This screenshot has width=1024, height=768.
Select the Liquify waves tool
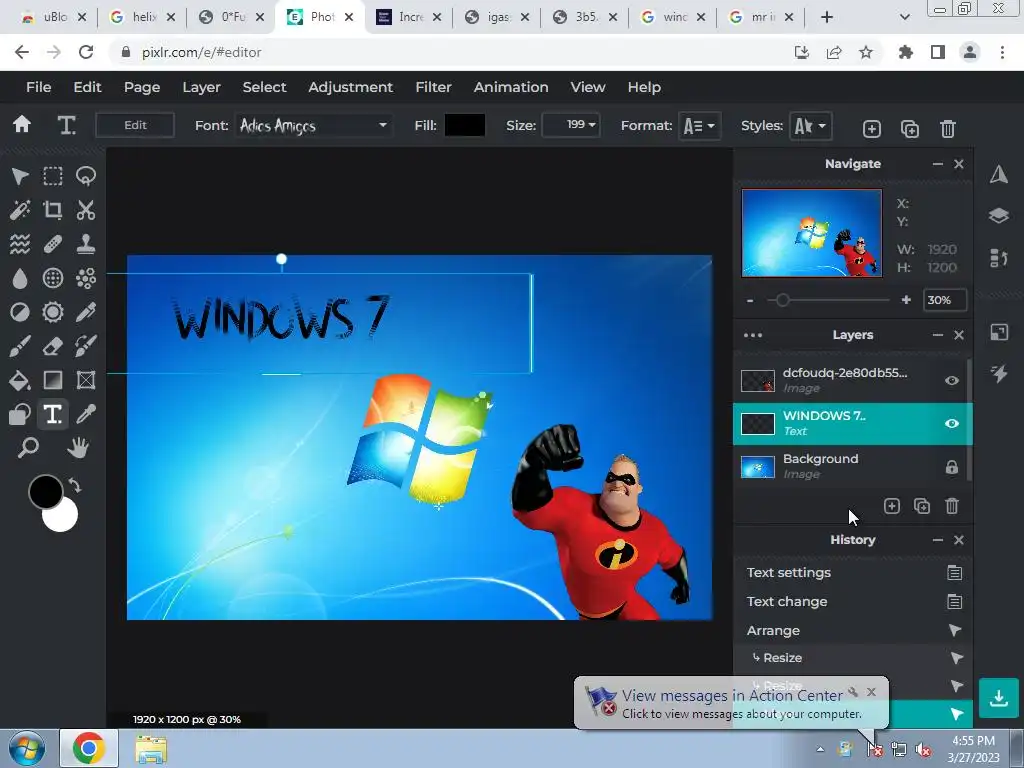click(20, 244)
